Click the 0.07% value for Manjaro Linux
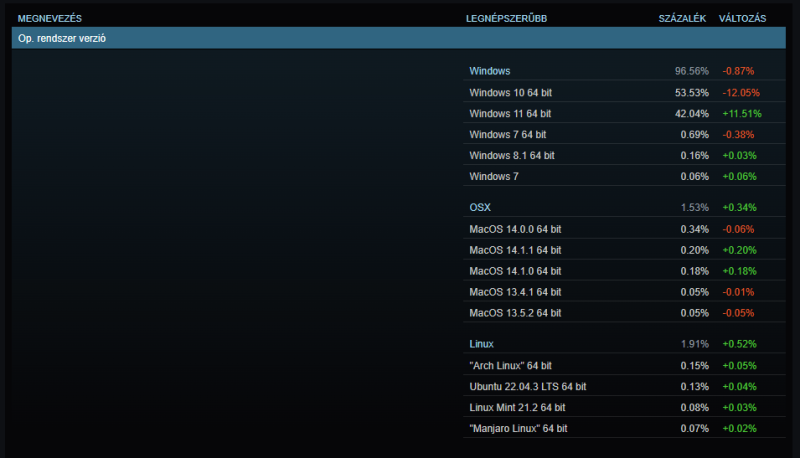The width and height of the screenshot is (800, 458). (x=694, y=428)
